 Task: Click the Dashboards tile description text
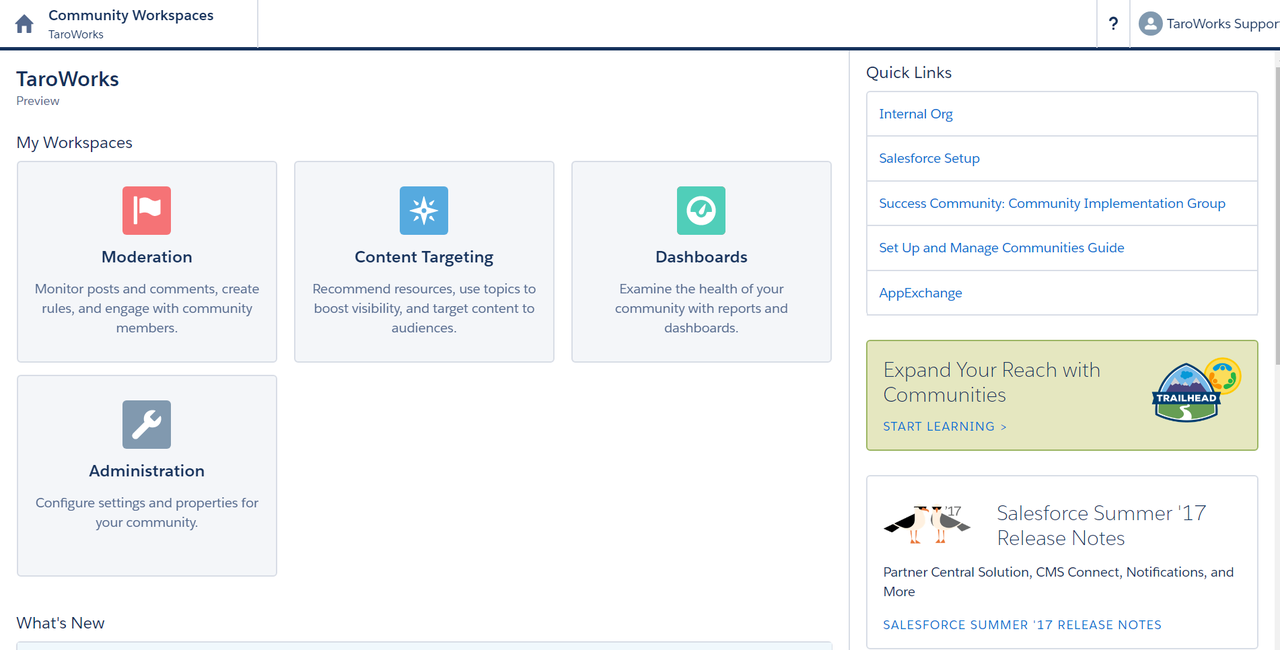701,308
